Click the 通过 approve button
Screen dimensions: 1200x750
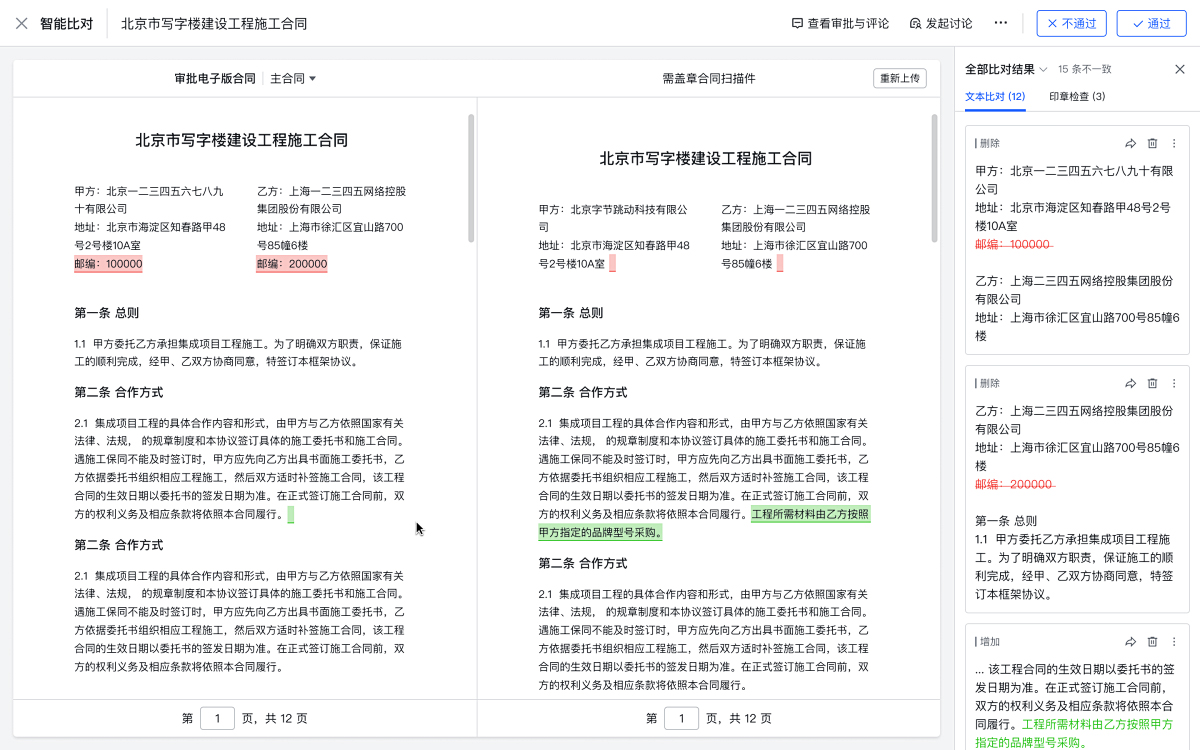(1151, 23)
